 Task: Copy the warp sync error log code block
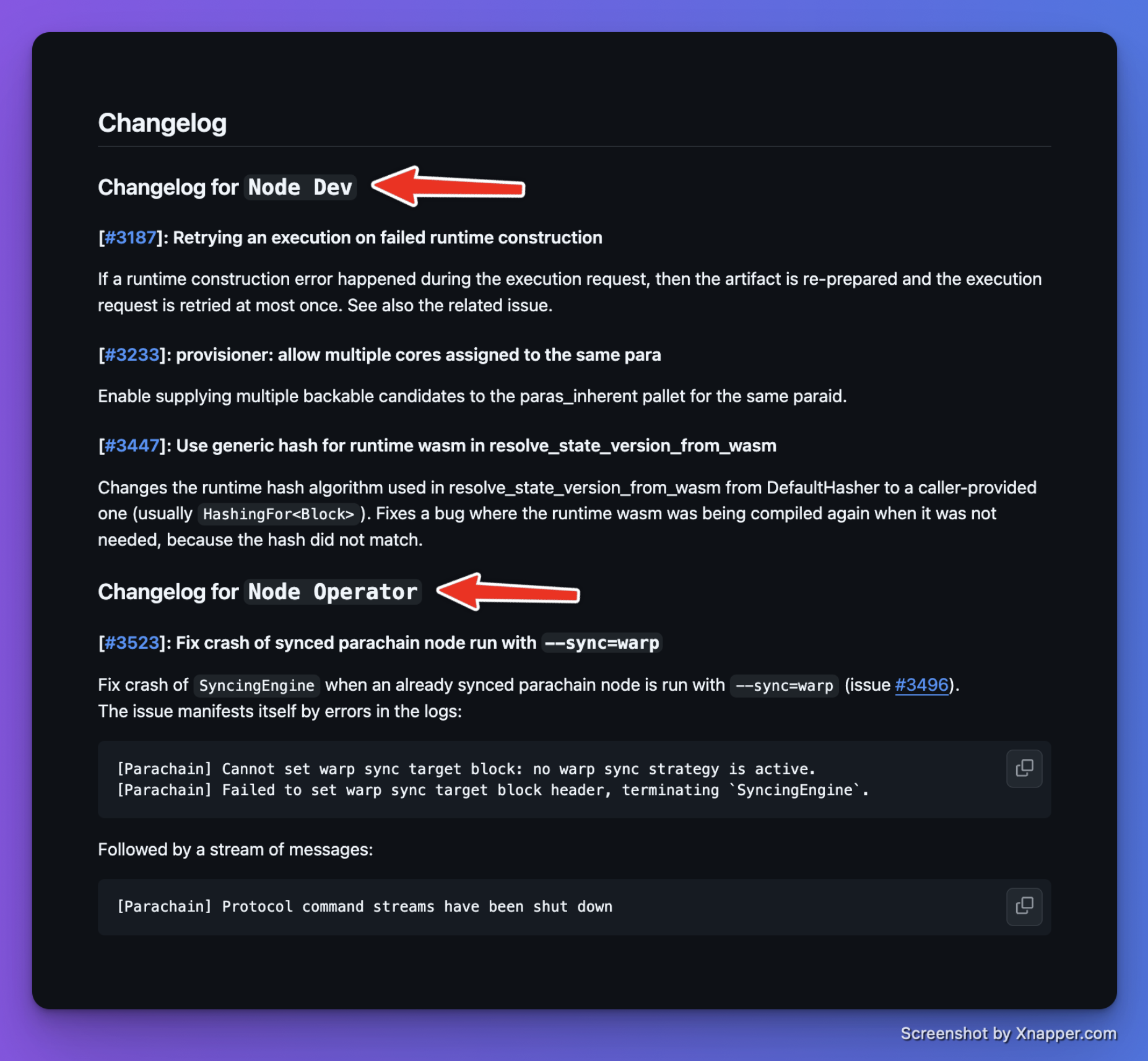click(x=1024, y=768)
